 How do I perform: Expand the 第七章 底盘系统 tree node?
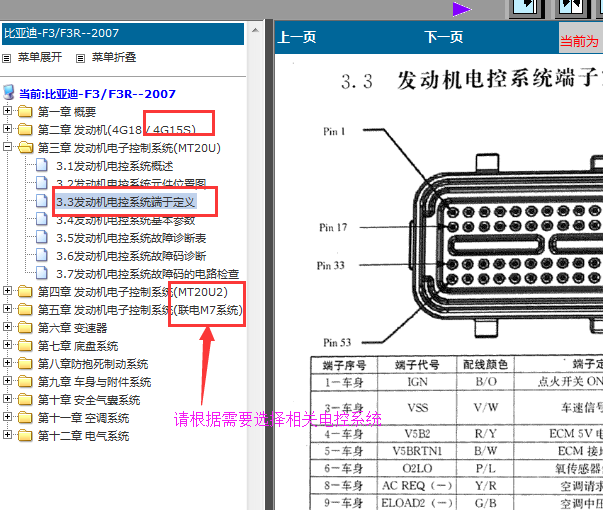click(x=7, y=345)
